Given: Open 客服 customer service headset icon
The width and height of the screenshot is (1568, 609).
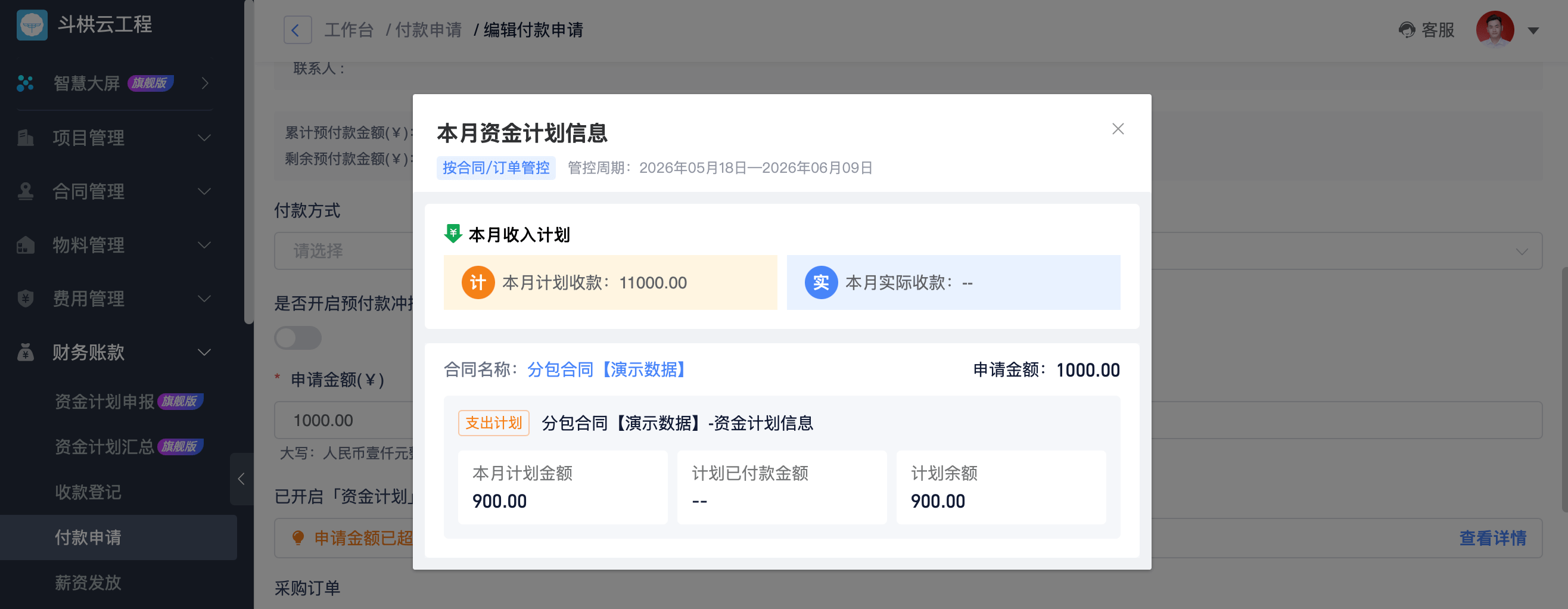Looking at the screenshot, I should click(x=1406, y=30).
